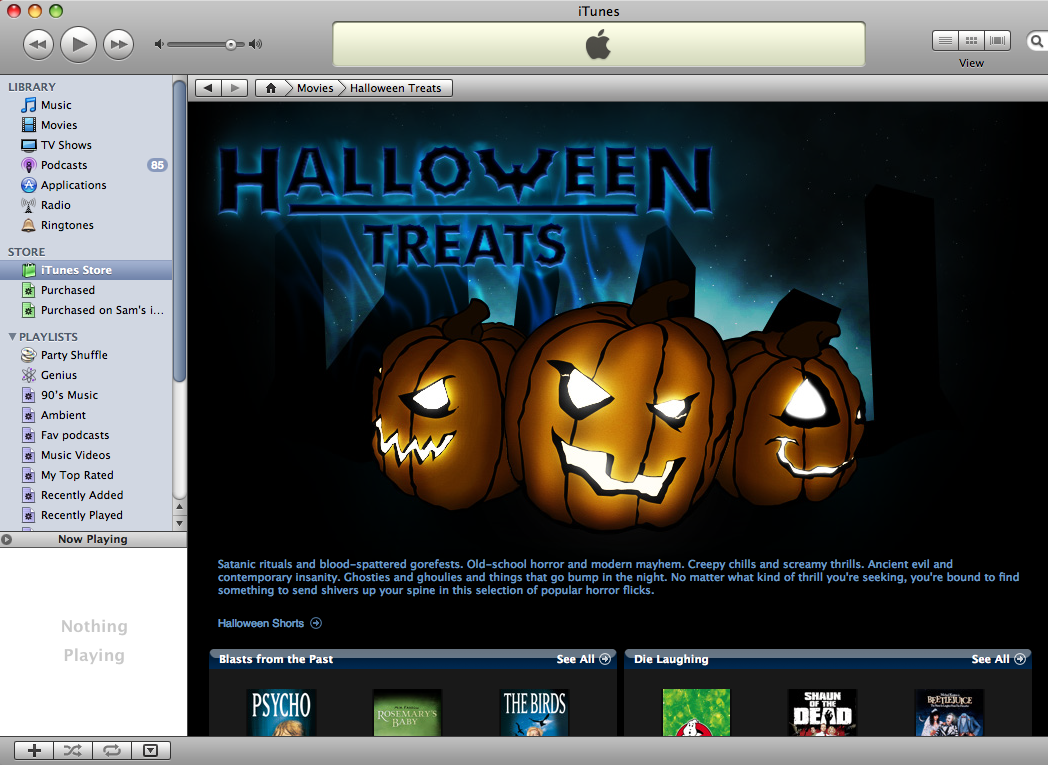Click the volume slider knob

tap(231, 45)
